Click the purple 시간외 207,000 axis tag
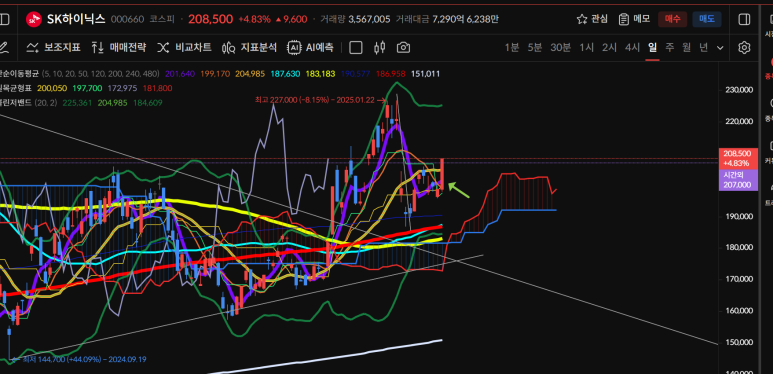773x374 pixels. (x=738, y=180)
